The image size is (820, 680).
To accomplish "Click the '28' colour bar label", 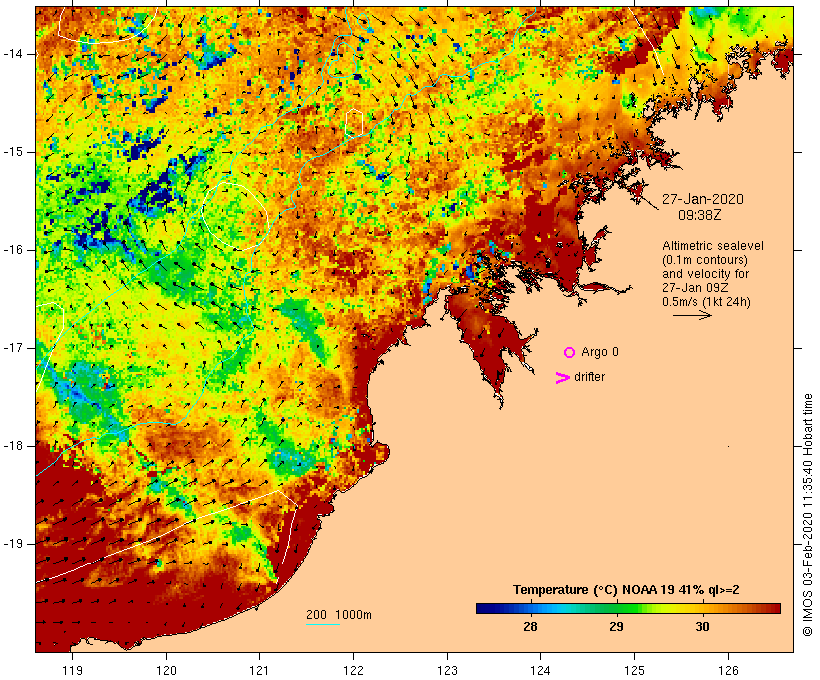I will coord(530,626).
